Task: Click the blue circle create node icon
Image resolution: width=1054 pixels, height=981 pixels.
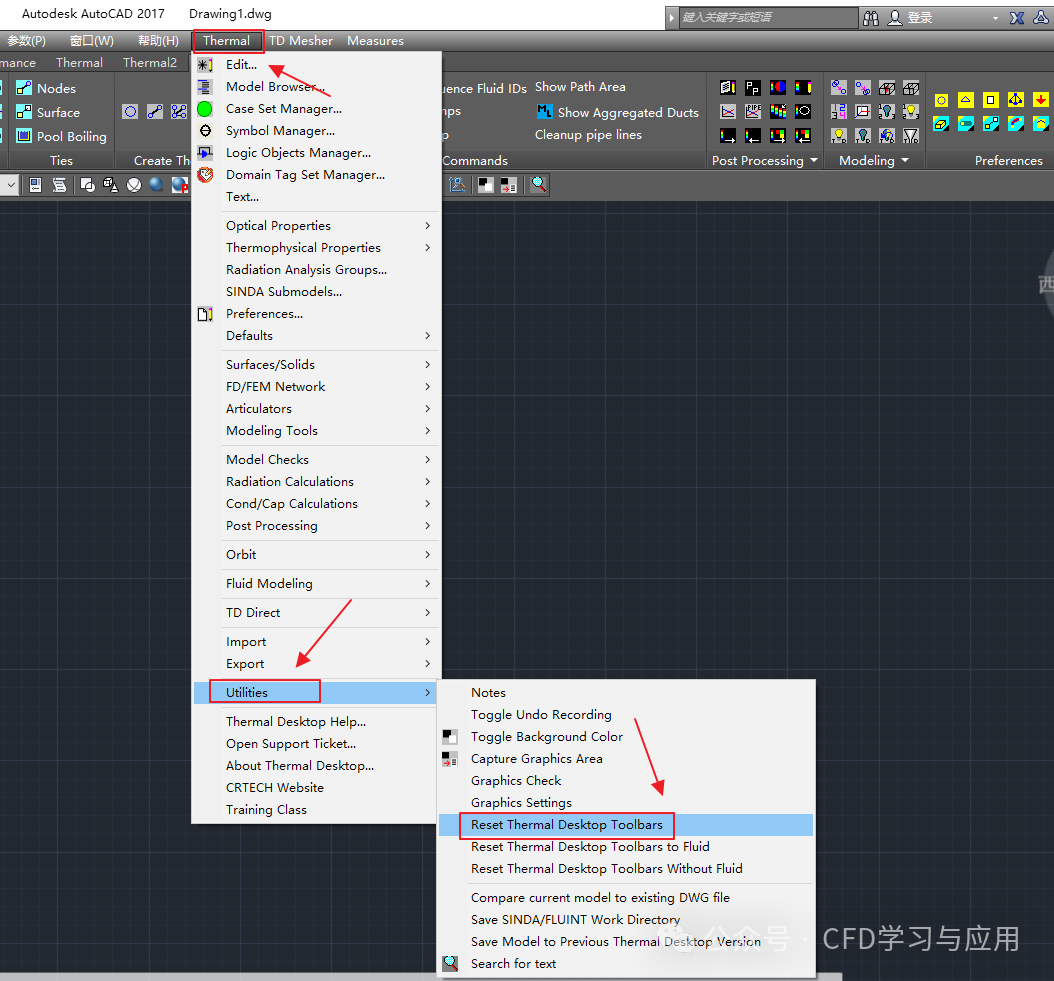Action: coord(130,112)
